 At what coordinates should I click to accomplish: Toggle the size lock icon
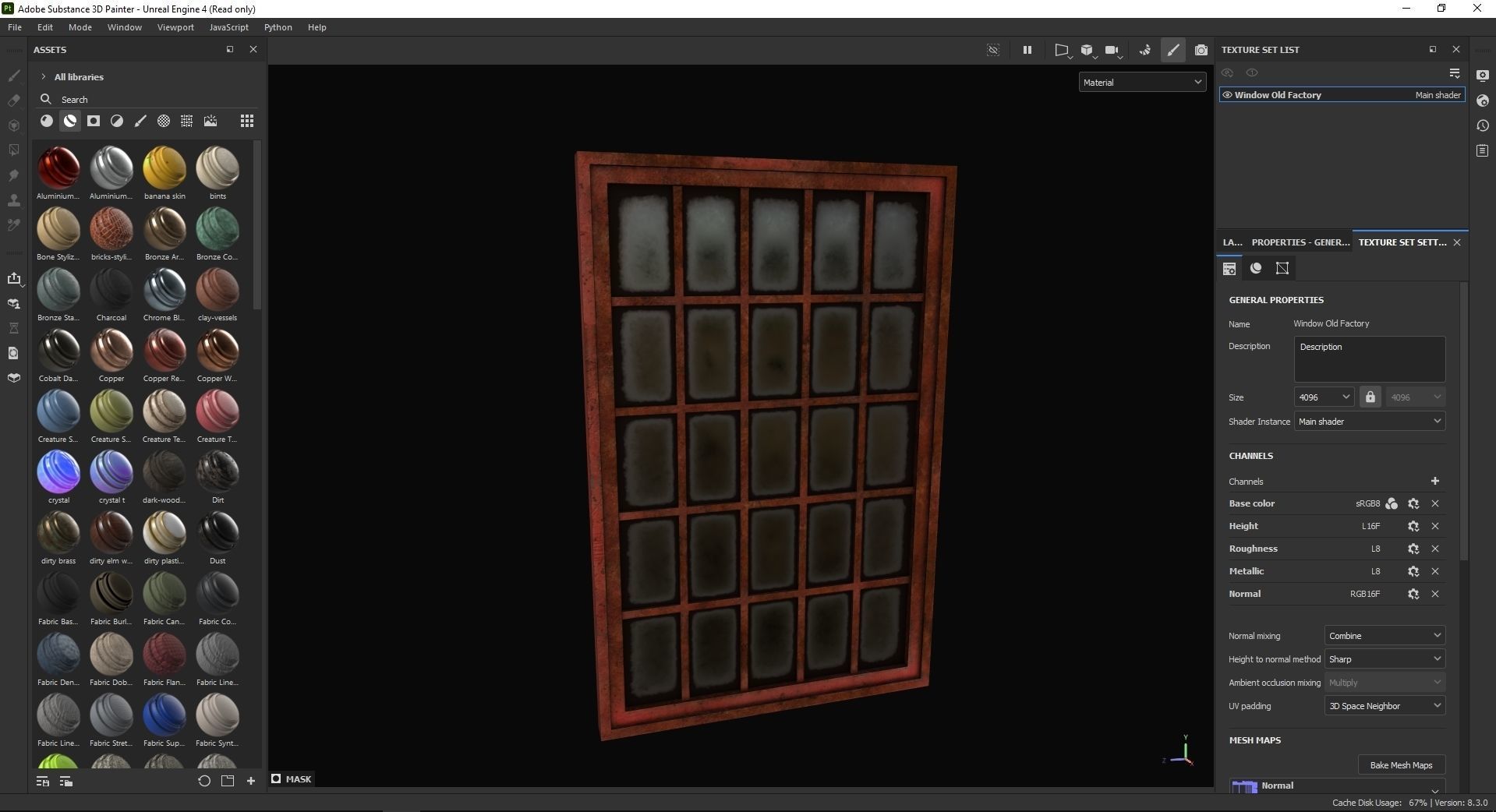[1370, 397]
